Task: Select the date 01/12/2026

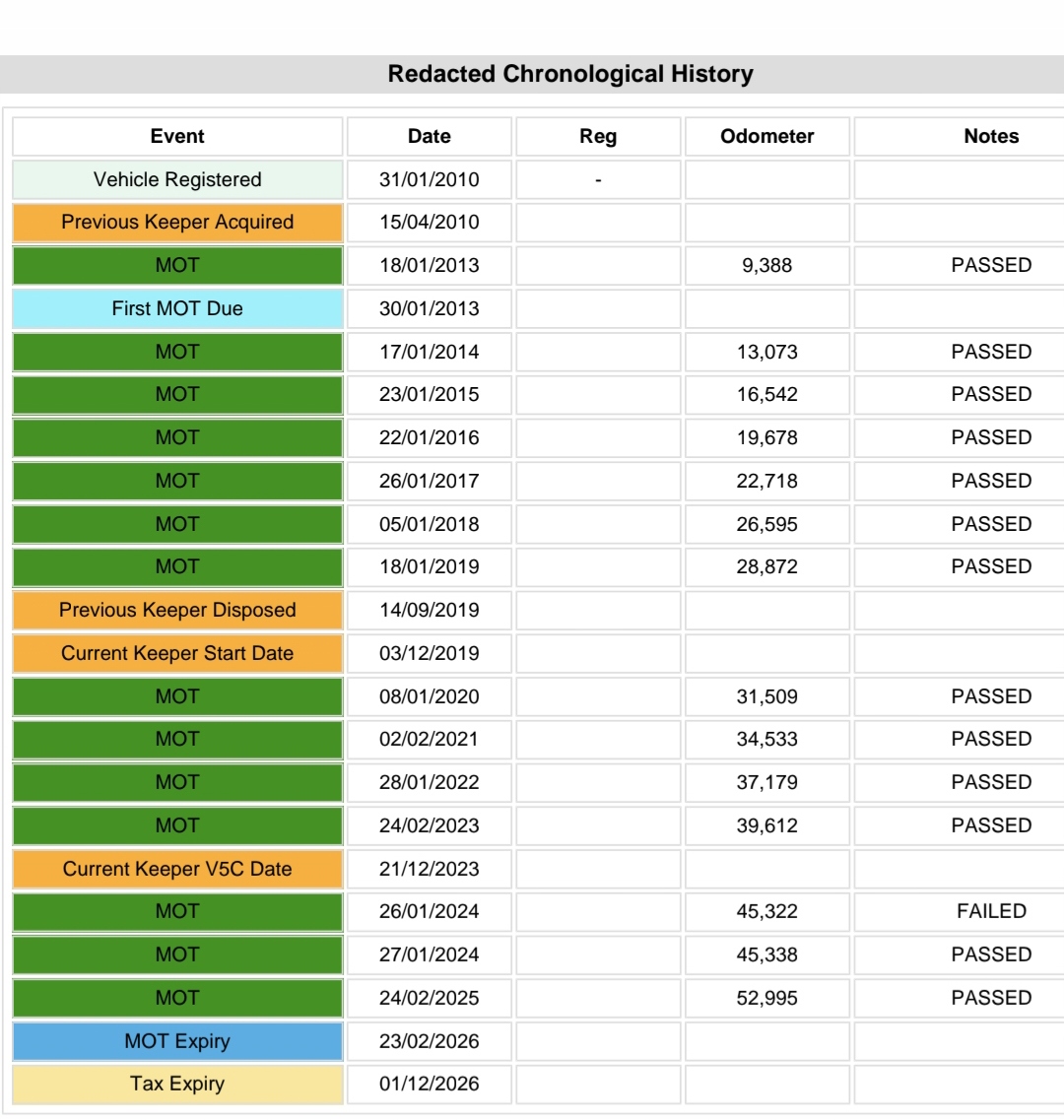Action: pos(429,1084)
